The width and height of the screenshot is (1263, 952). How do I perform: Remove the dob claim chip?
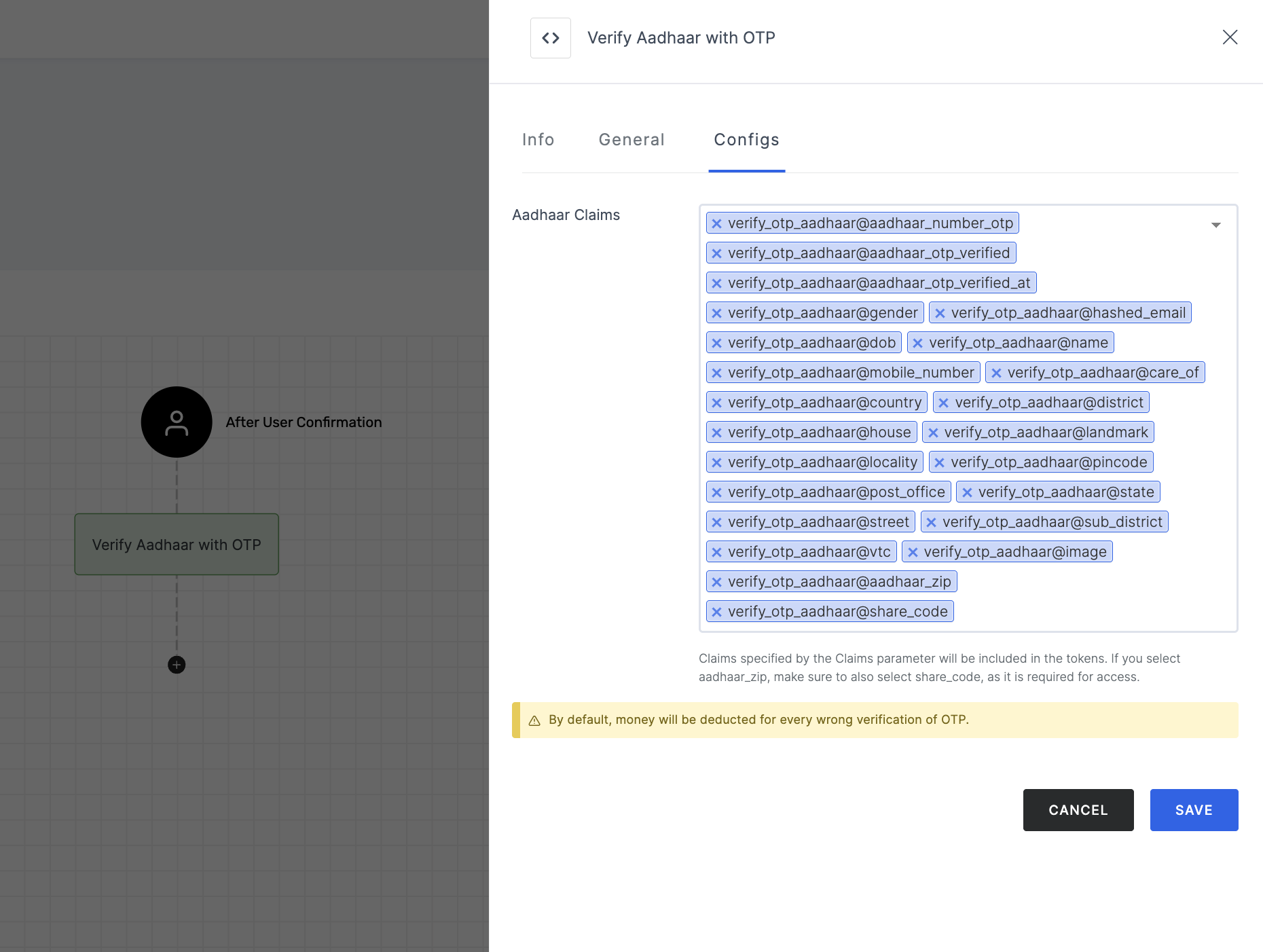point(716,343)
